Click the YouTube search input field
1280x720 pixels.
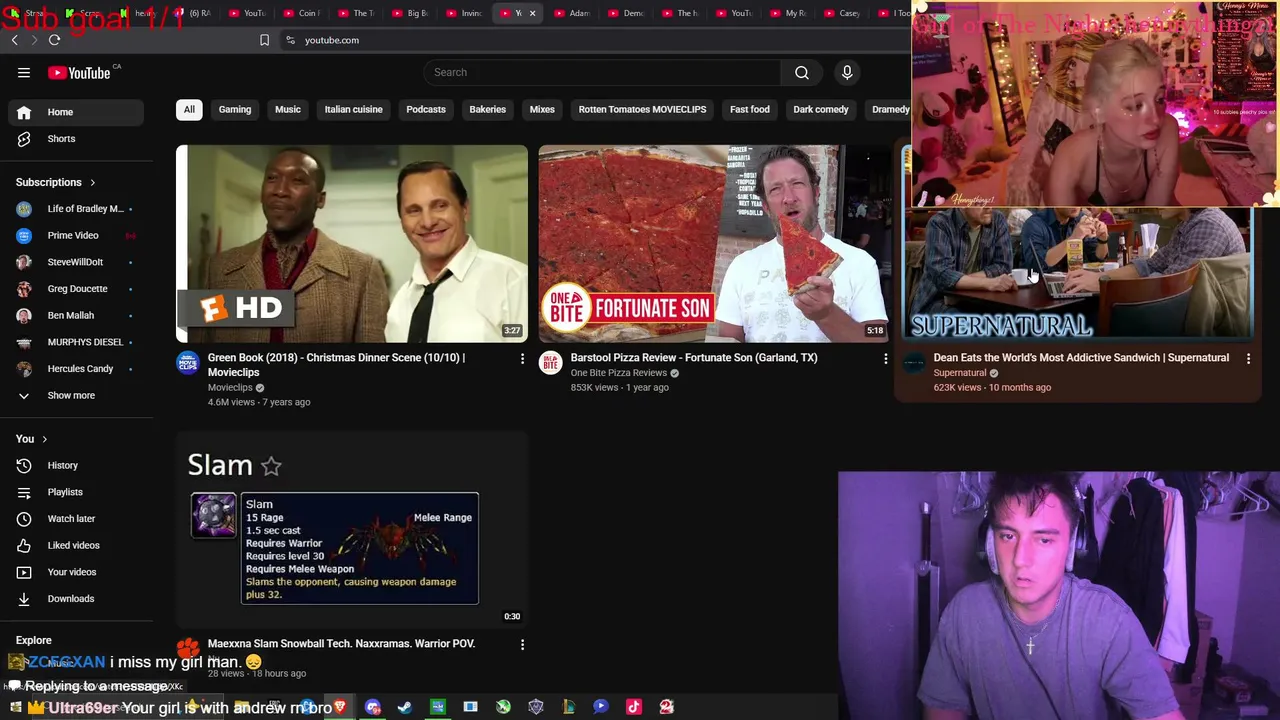pos(601,72)
